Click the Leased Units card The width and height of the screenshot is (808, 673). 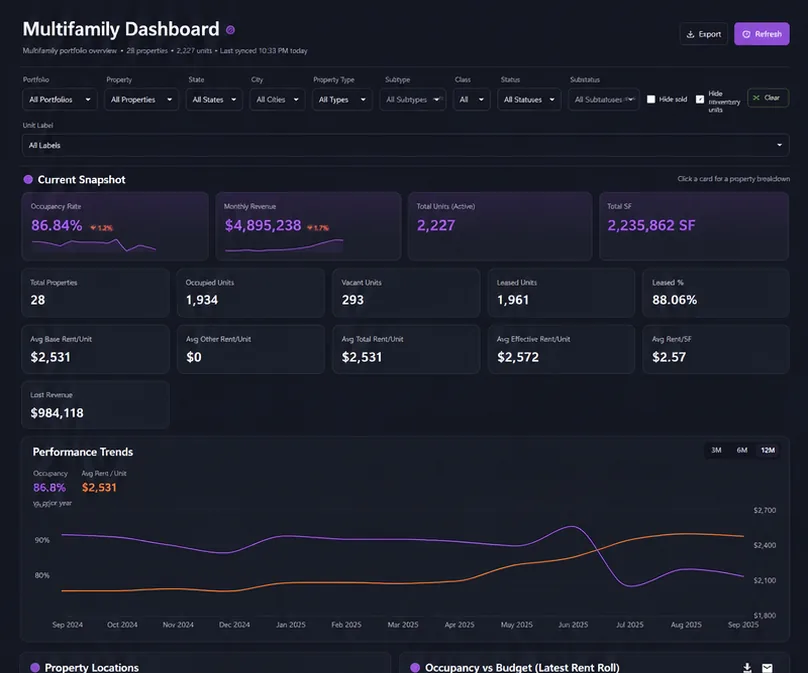point(561,293)
